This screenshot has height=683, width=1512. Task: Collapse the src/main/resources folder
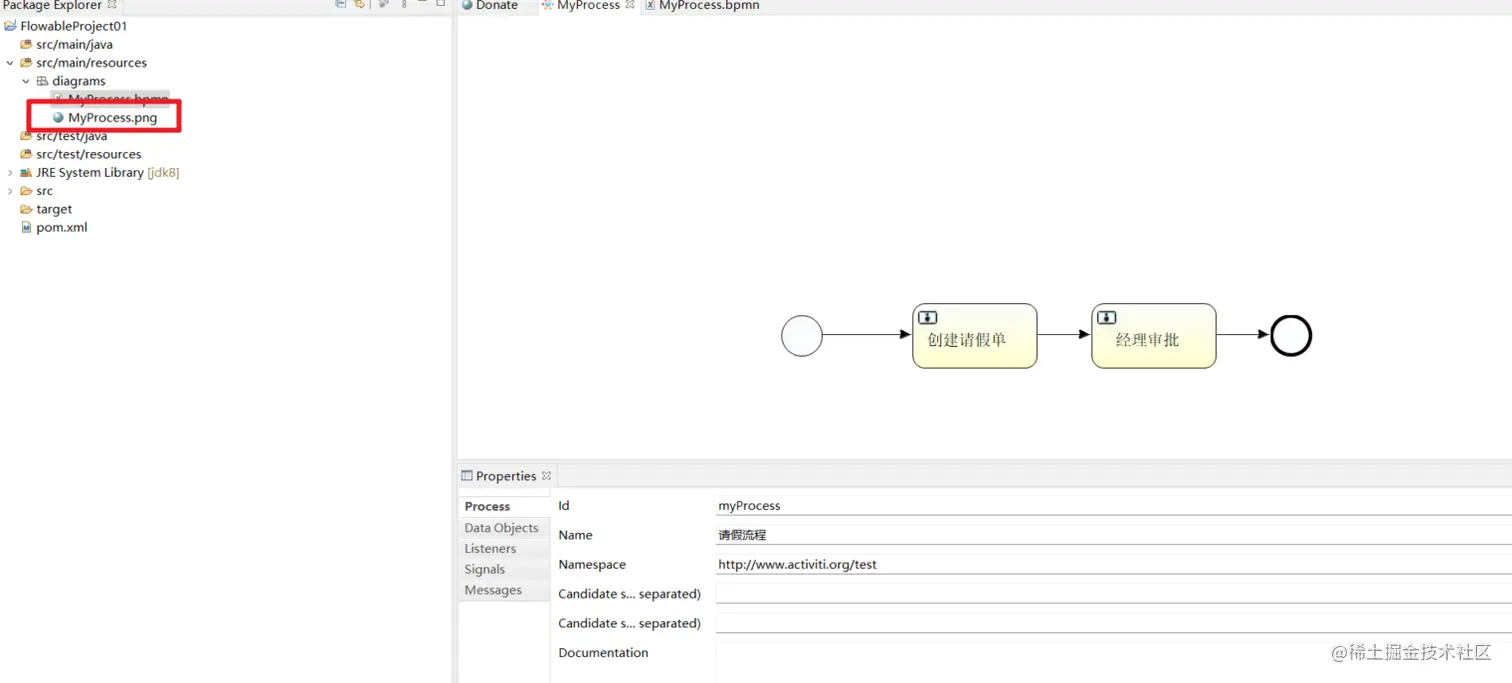click(x=10, y=63)
